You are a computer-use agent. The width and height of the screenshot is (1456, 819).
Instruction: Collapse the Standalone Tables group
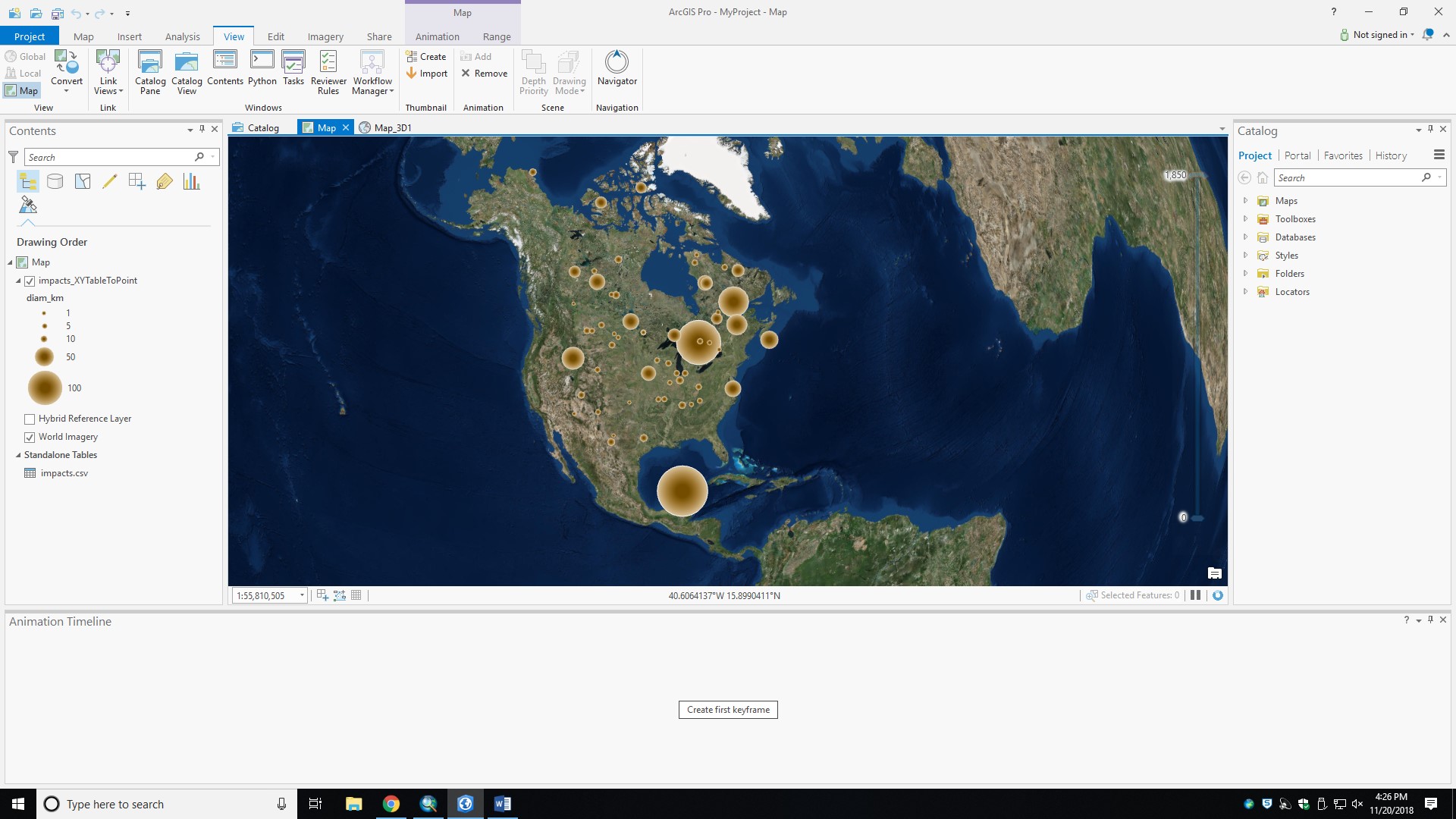(17, 455)
